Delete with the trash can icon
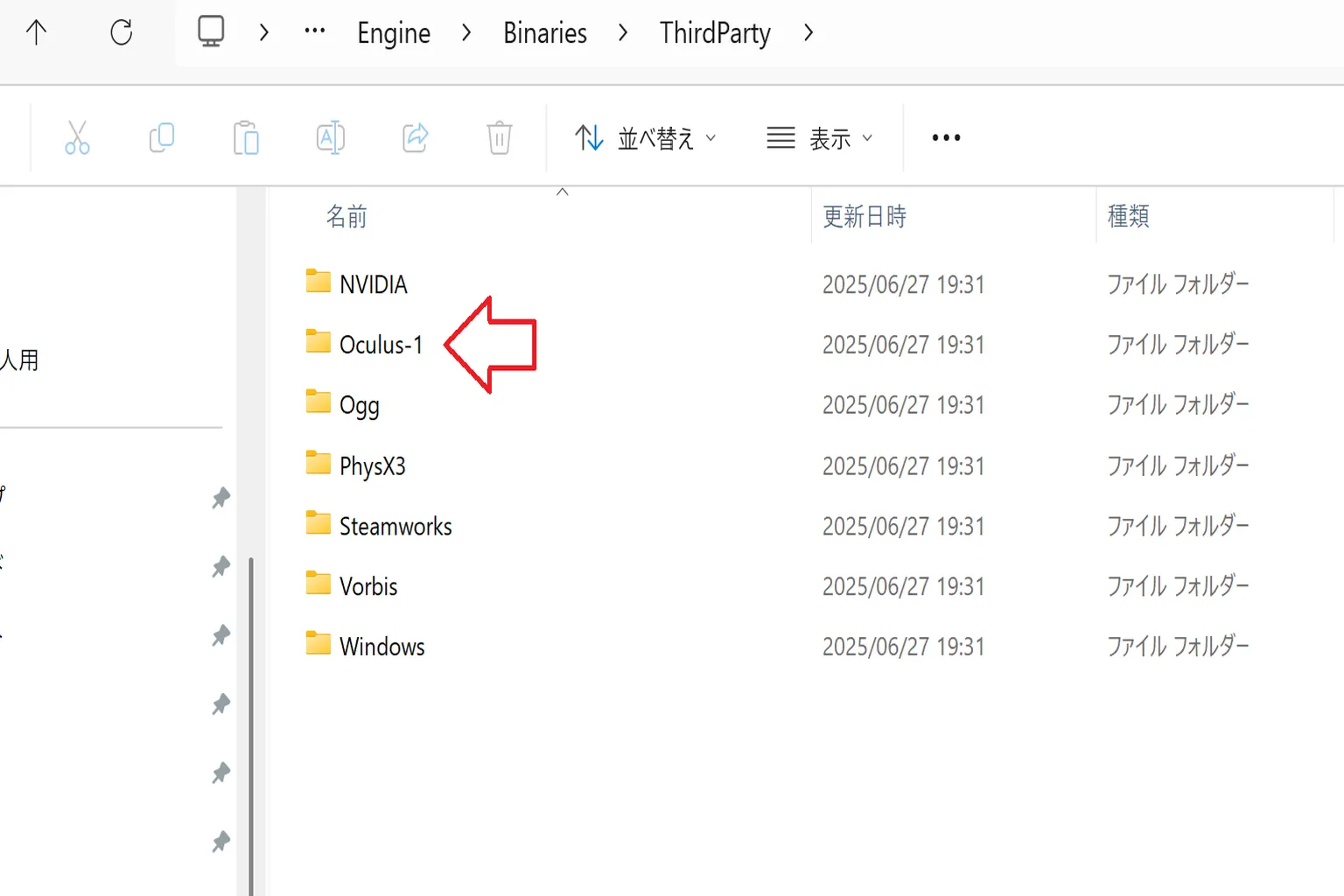This screenshot has height=896, width=1344. click(x=499, y=137)
